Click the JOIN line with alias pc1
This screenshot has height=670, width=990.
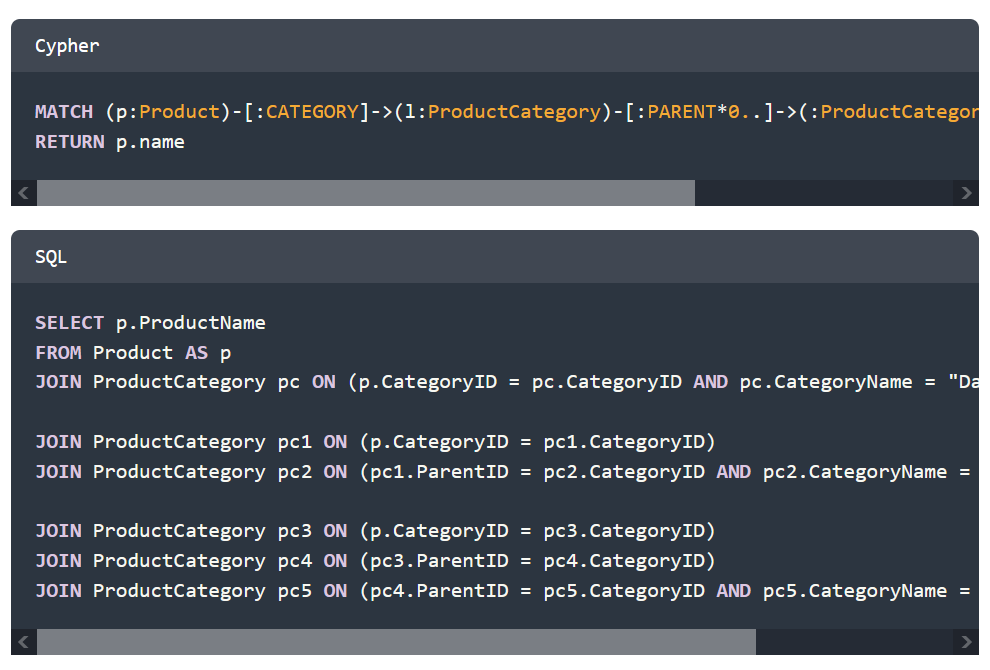375,441
